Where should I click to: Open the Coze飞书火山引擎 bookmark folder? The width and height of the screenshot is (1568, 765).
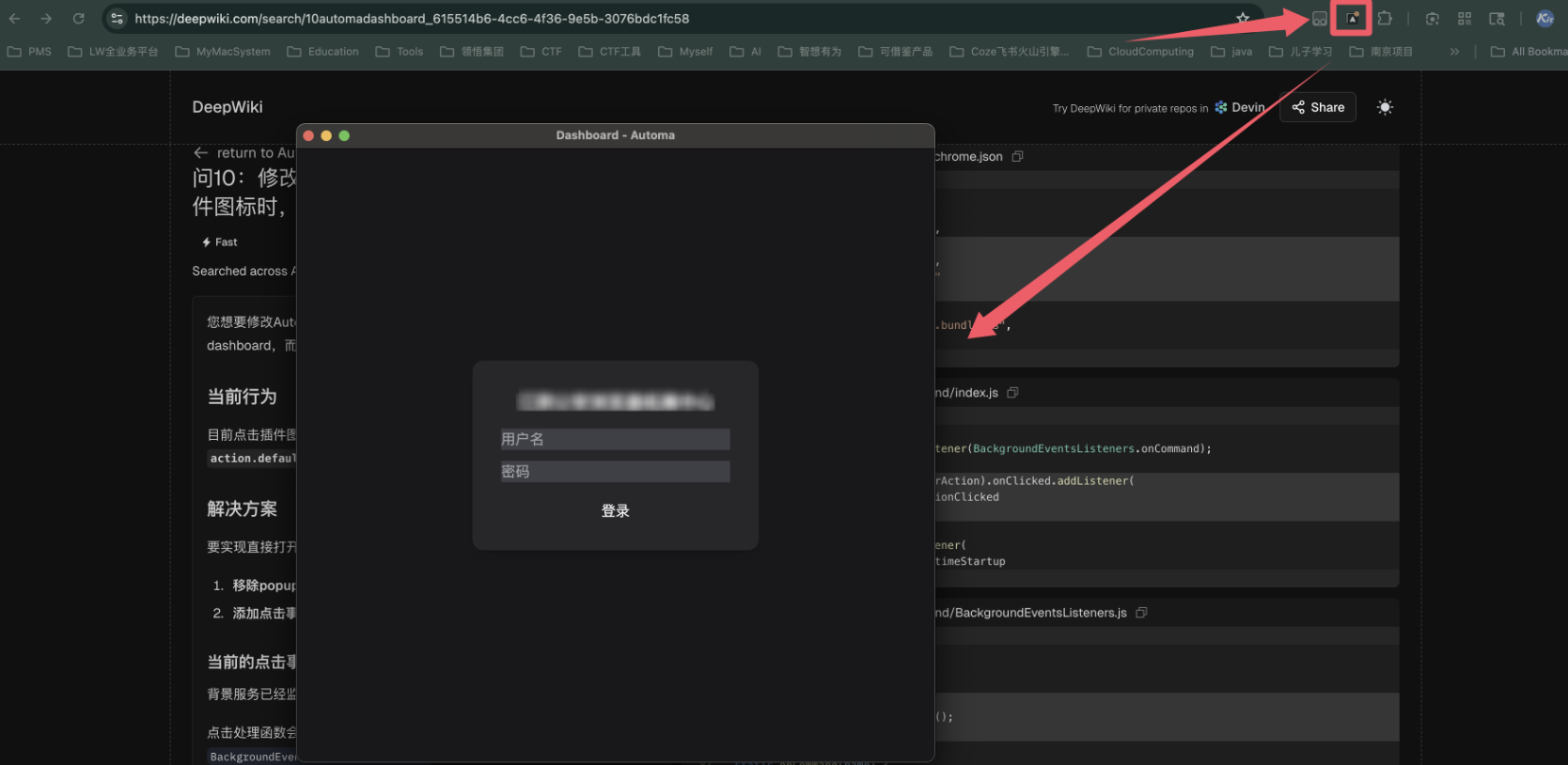(1010, 52)
